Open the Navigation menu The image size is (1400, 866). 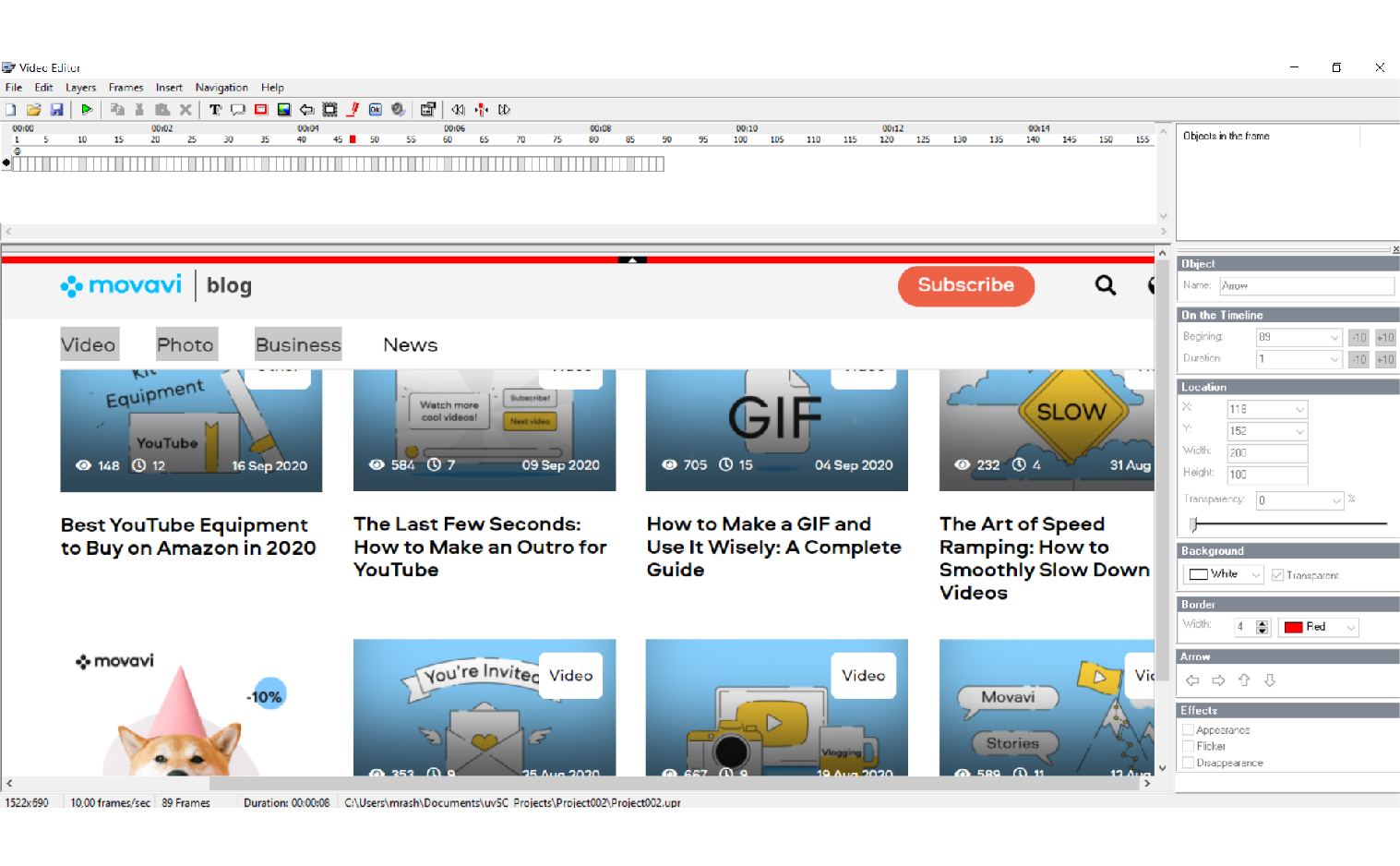pos(221,88)
